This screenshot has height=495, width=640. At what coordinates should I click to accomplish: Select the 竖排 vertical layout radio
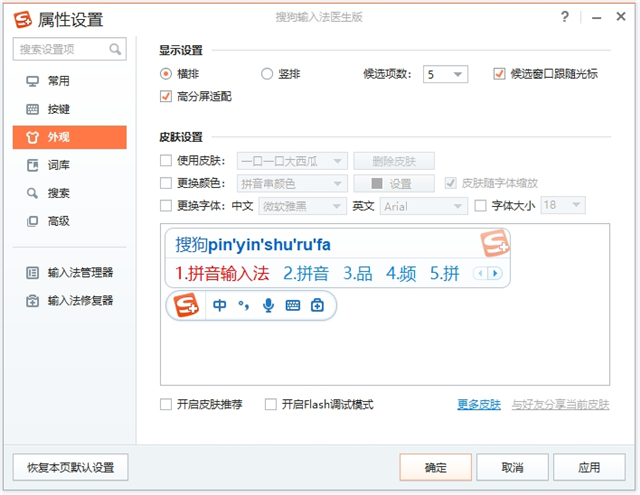coord(267,74)
